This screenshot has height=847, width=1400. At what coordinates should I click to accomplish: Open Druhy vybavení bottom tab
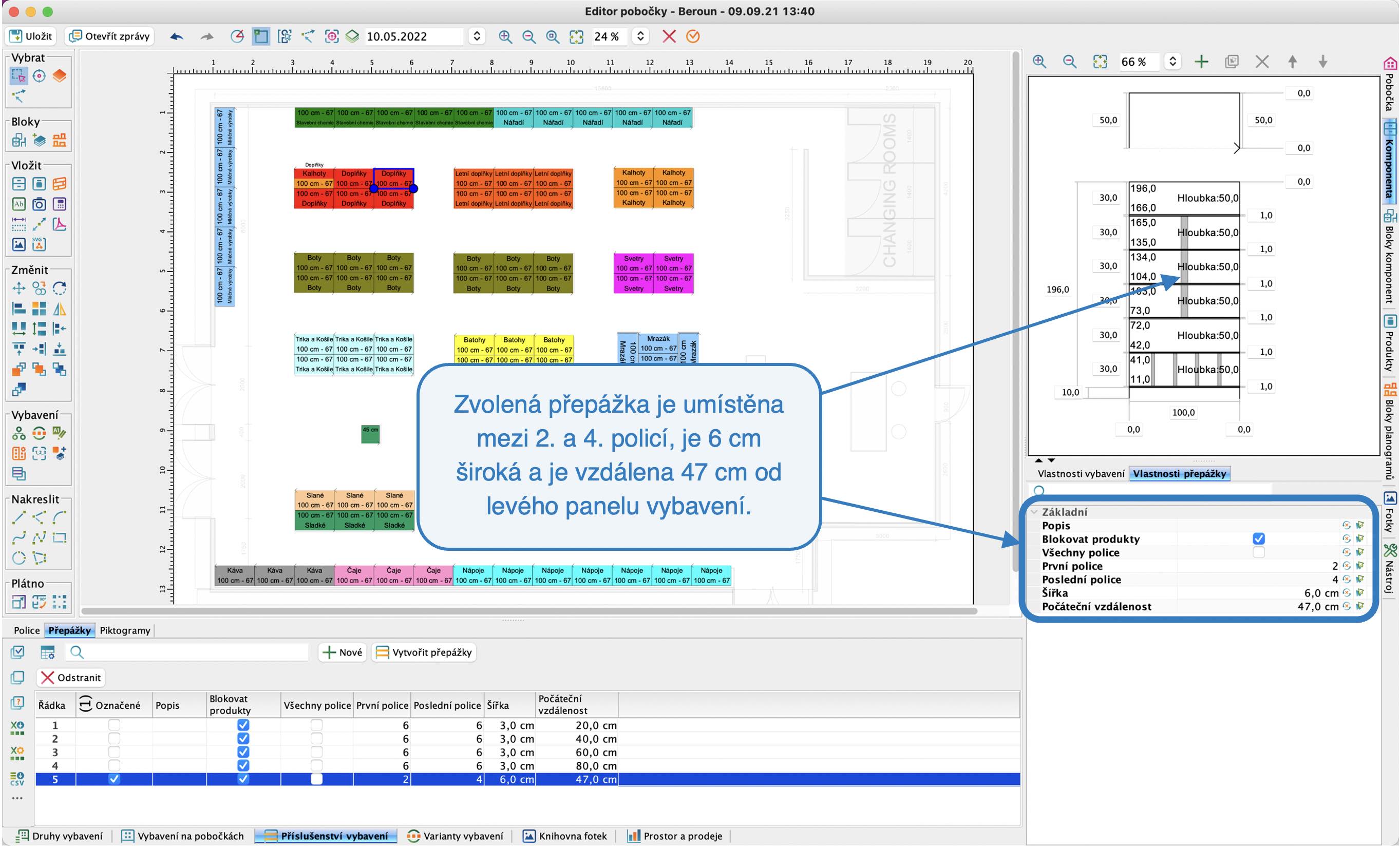tap(60, 836)
